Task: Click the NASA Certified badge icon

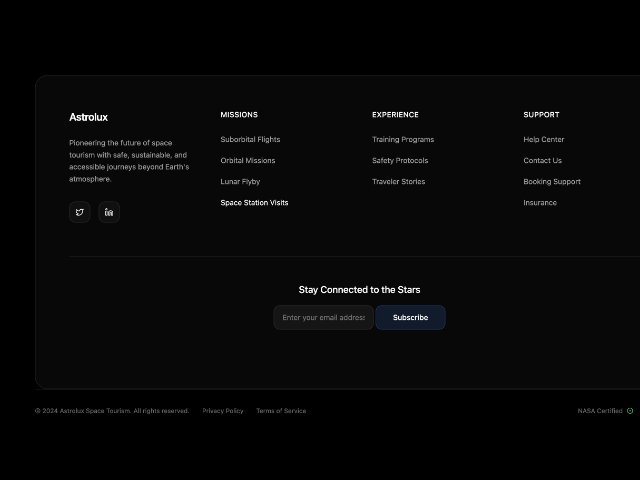Action: [x=630, y=411]
